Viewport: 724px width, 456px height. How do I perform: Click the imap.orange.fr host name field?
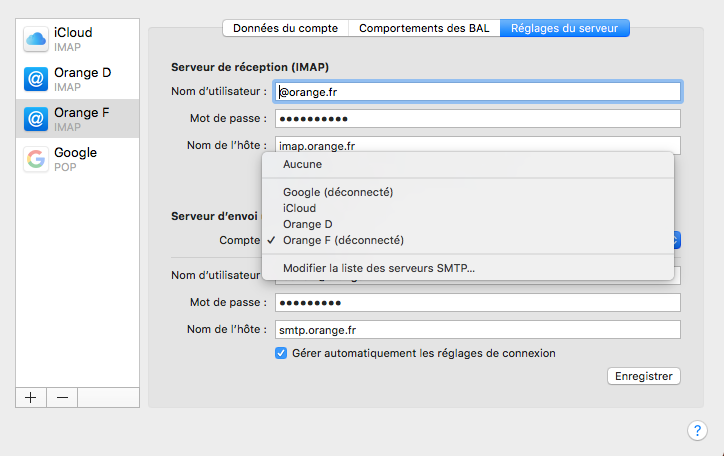478,145
